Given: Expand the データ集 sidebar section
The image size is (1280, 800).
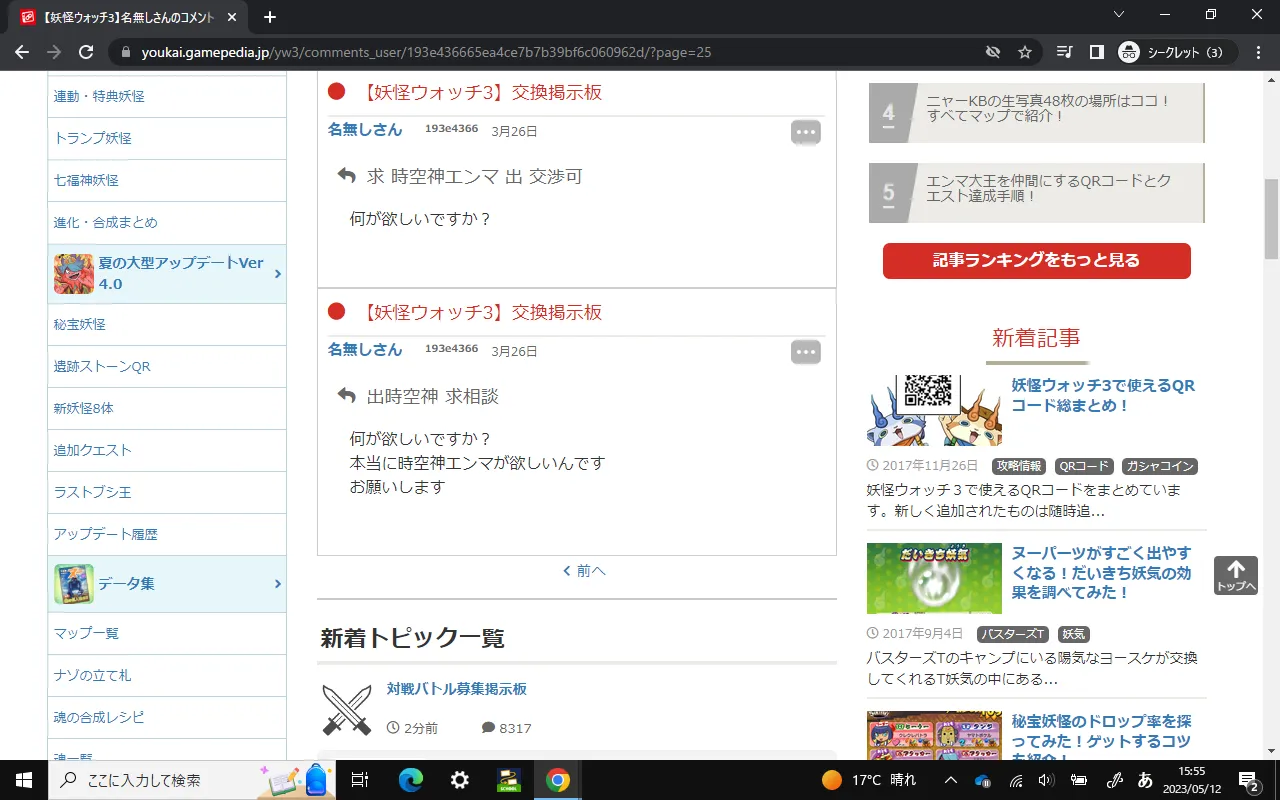Looking at the screenshot, I should point(167,583).
